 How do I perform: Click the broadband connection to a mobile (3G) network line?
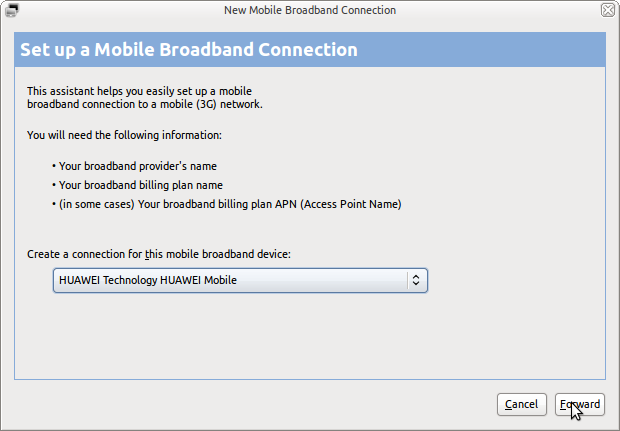[x=145, y=104]
